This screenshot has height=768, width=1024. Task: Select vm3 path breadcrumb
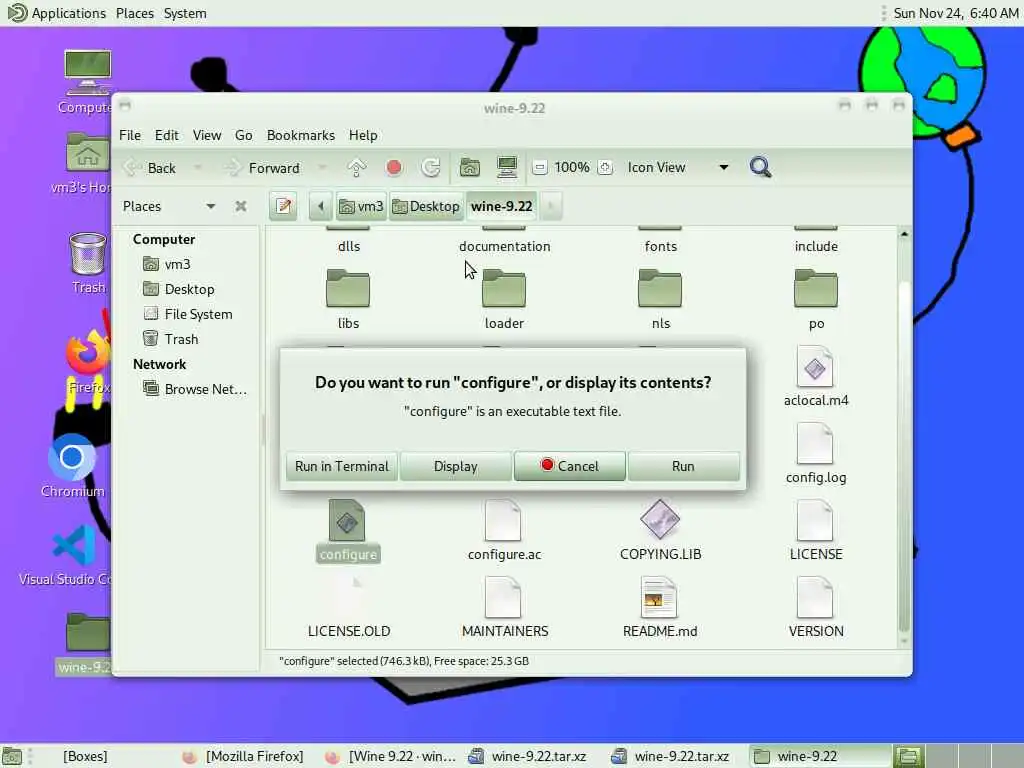point(361,206)
